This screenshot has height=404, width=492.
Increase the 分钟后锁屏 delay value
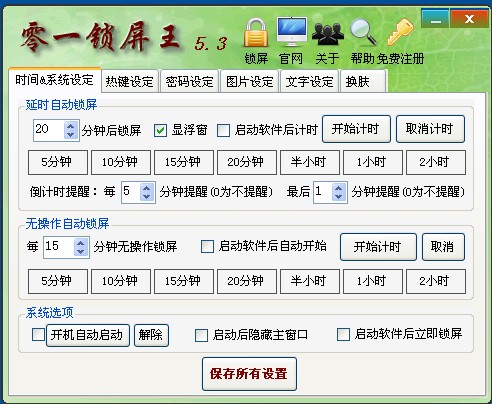click(x=71, y=126)
